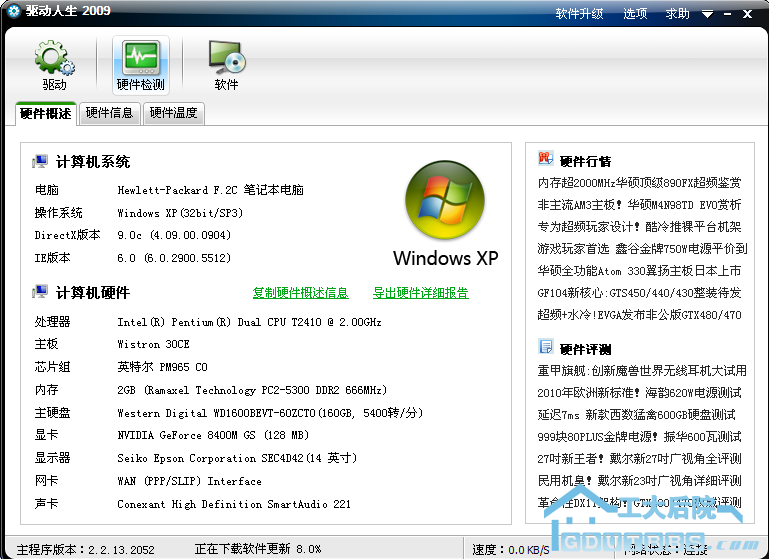Open the 驱动 (Drivers) gear icon section
The height and width of the screenshot is (559, 769).
(54, 60)
